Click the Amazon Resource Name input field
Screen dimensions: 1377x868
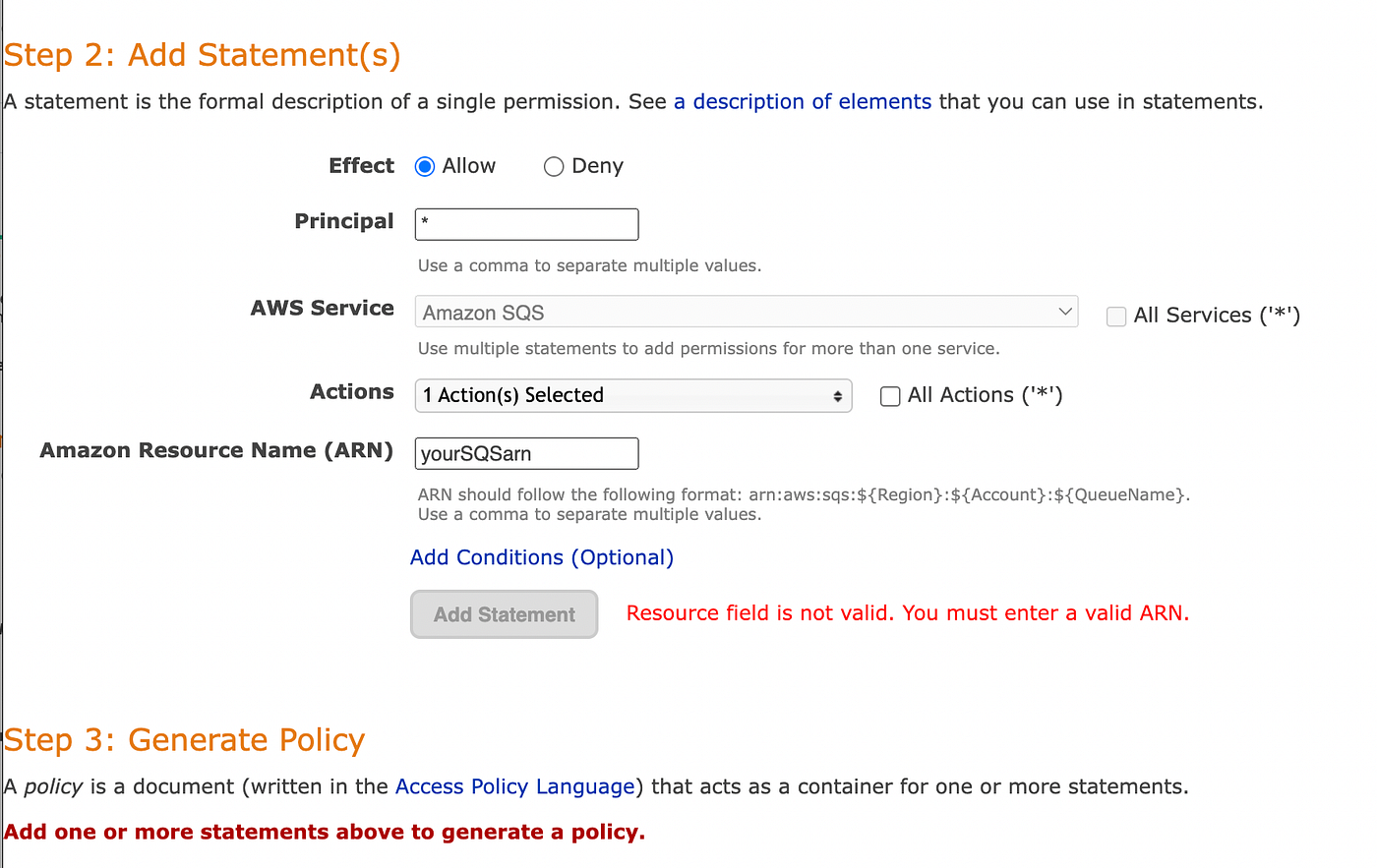527,453
